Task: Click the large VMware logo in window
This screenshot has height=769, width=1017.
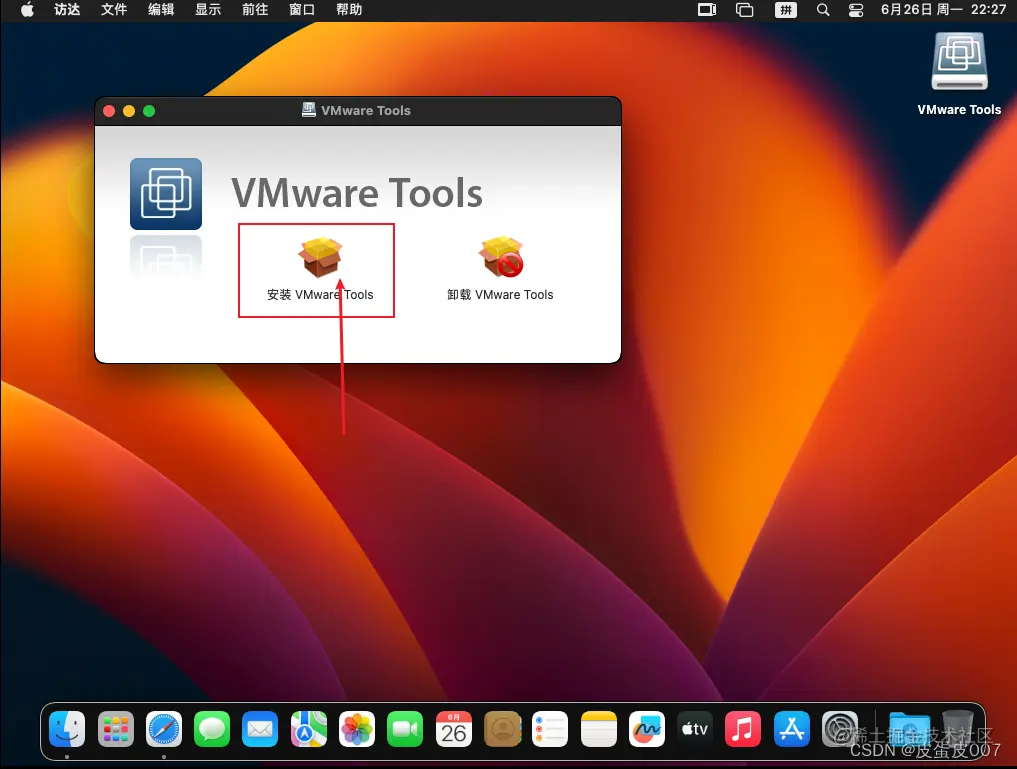Action: [166, 194]
